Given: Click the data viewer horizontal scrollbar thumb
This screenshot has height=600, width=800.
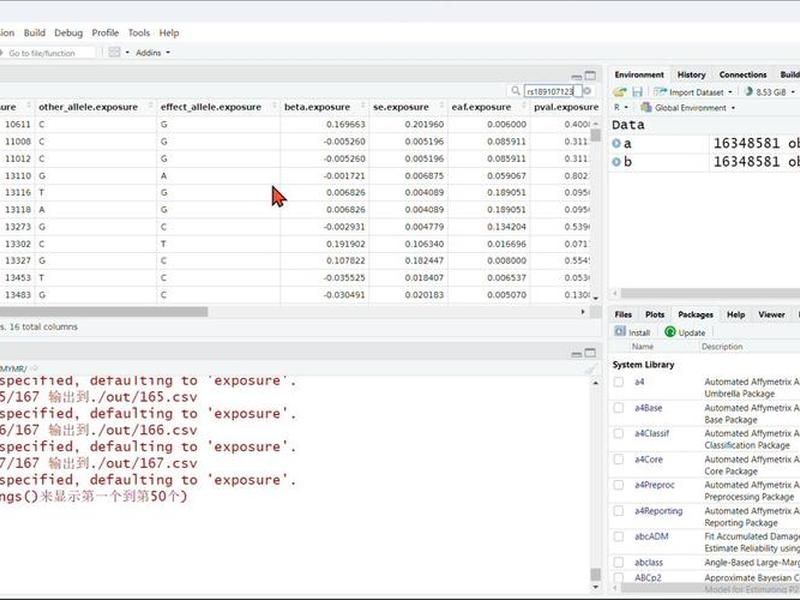Looking at the screenshot, I should [x=104, y=312].
